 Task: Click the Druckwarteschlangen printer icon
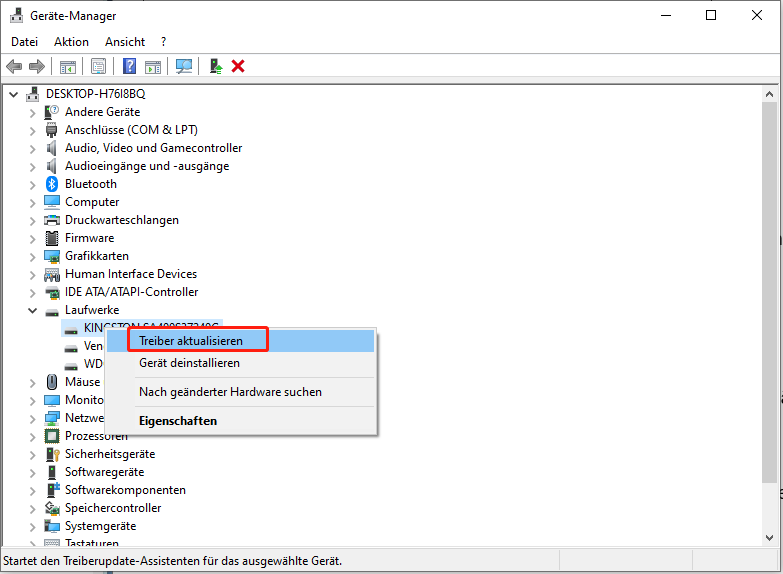pyautogui.click(x=52, y=220)
